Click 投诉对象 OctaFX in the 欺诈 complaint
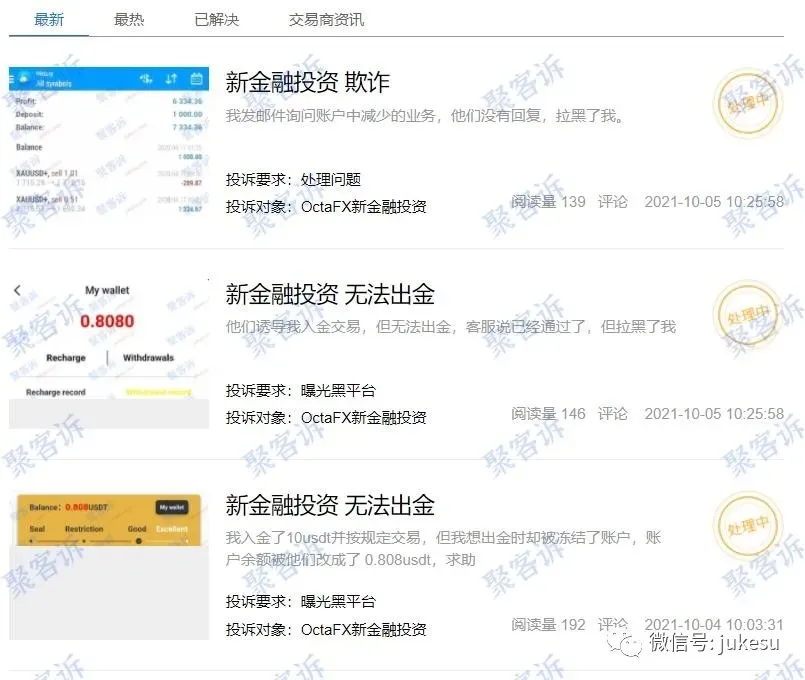 326,207
